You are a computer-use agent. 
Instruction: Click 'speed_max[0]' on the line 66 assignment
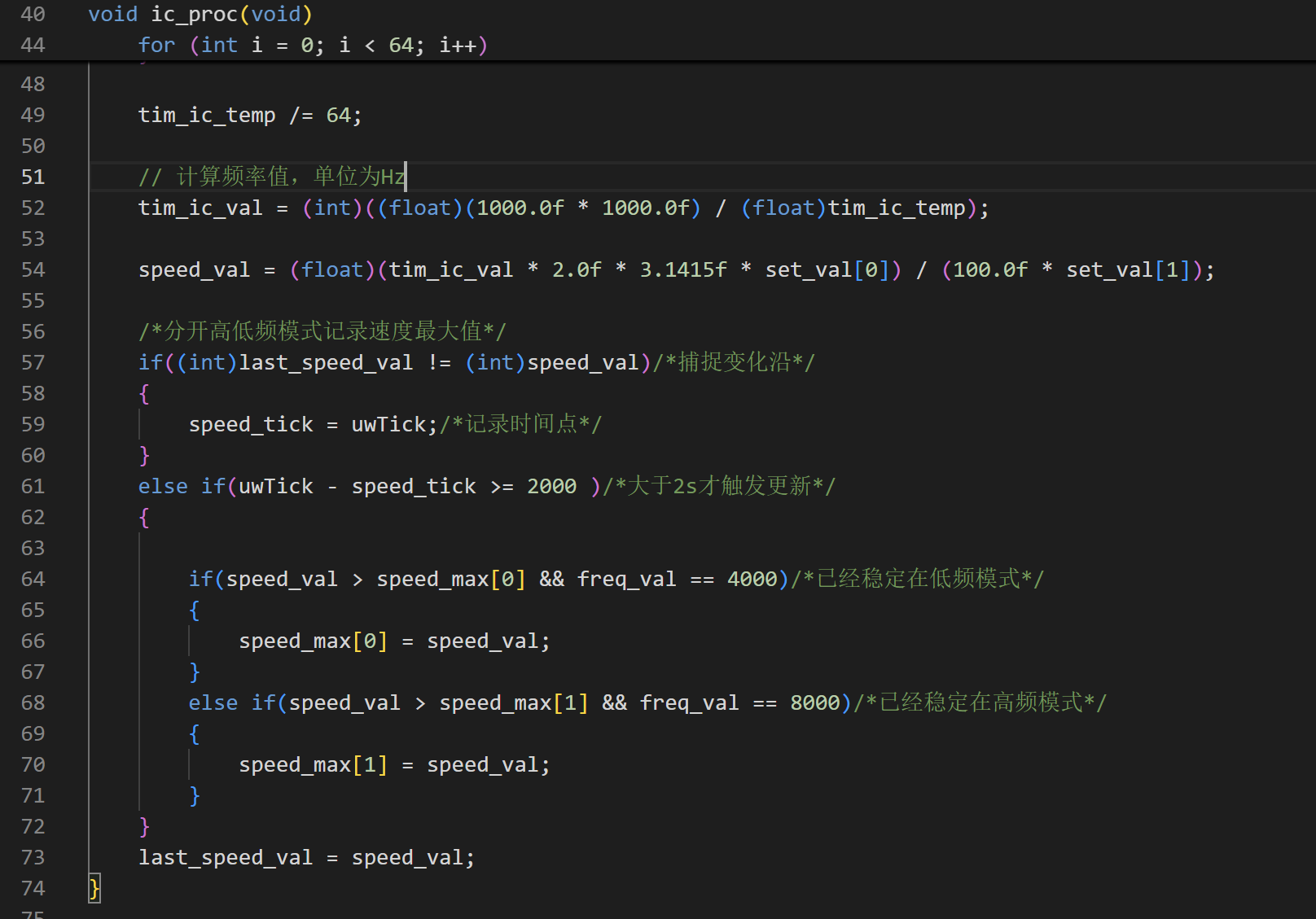(x=313, y=641)
